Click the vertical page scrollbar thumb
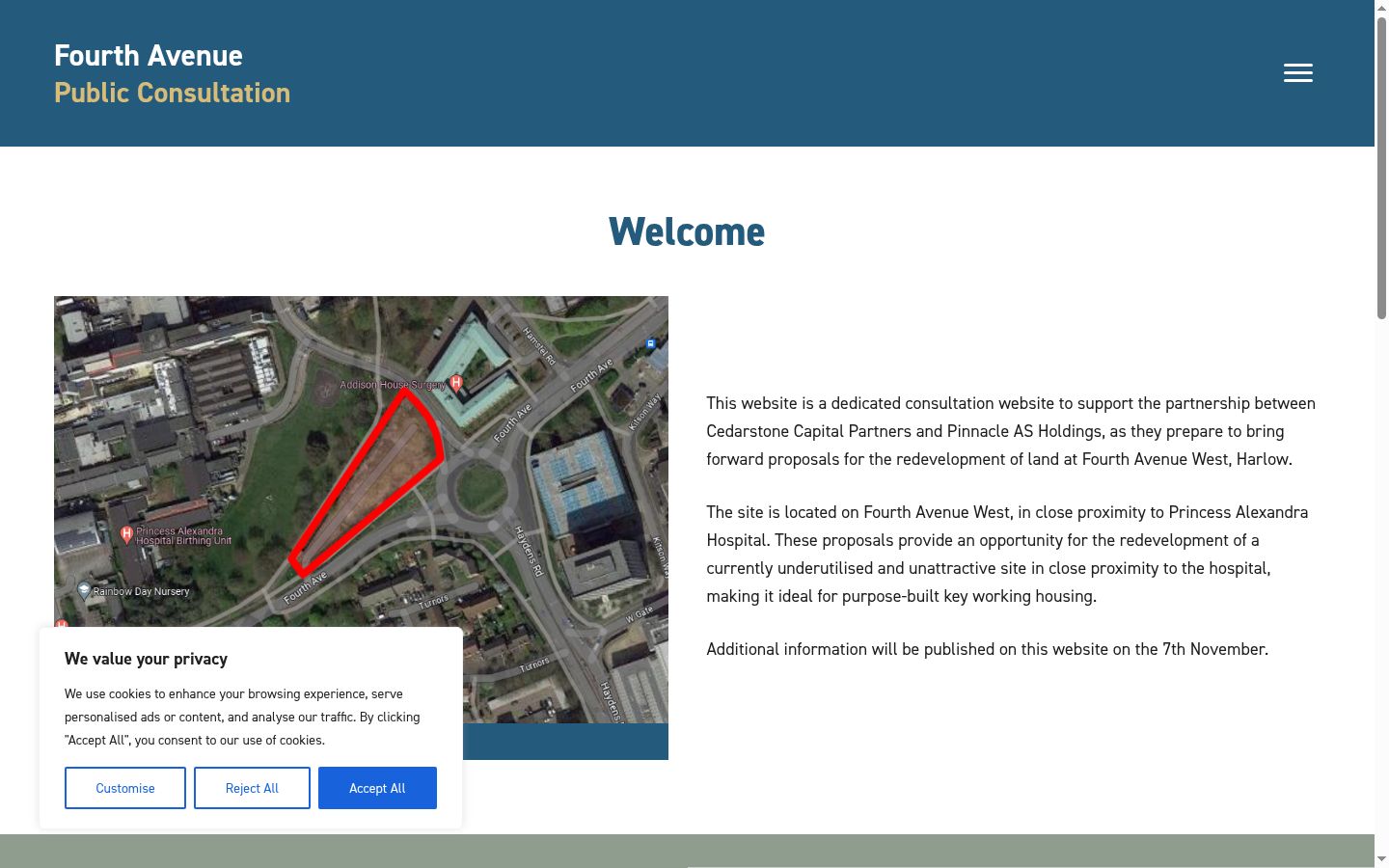Screen dimensions: 1389x868 [1381, 167]
